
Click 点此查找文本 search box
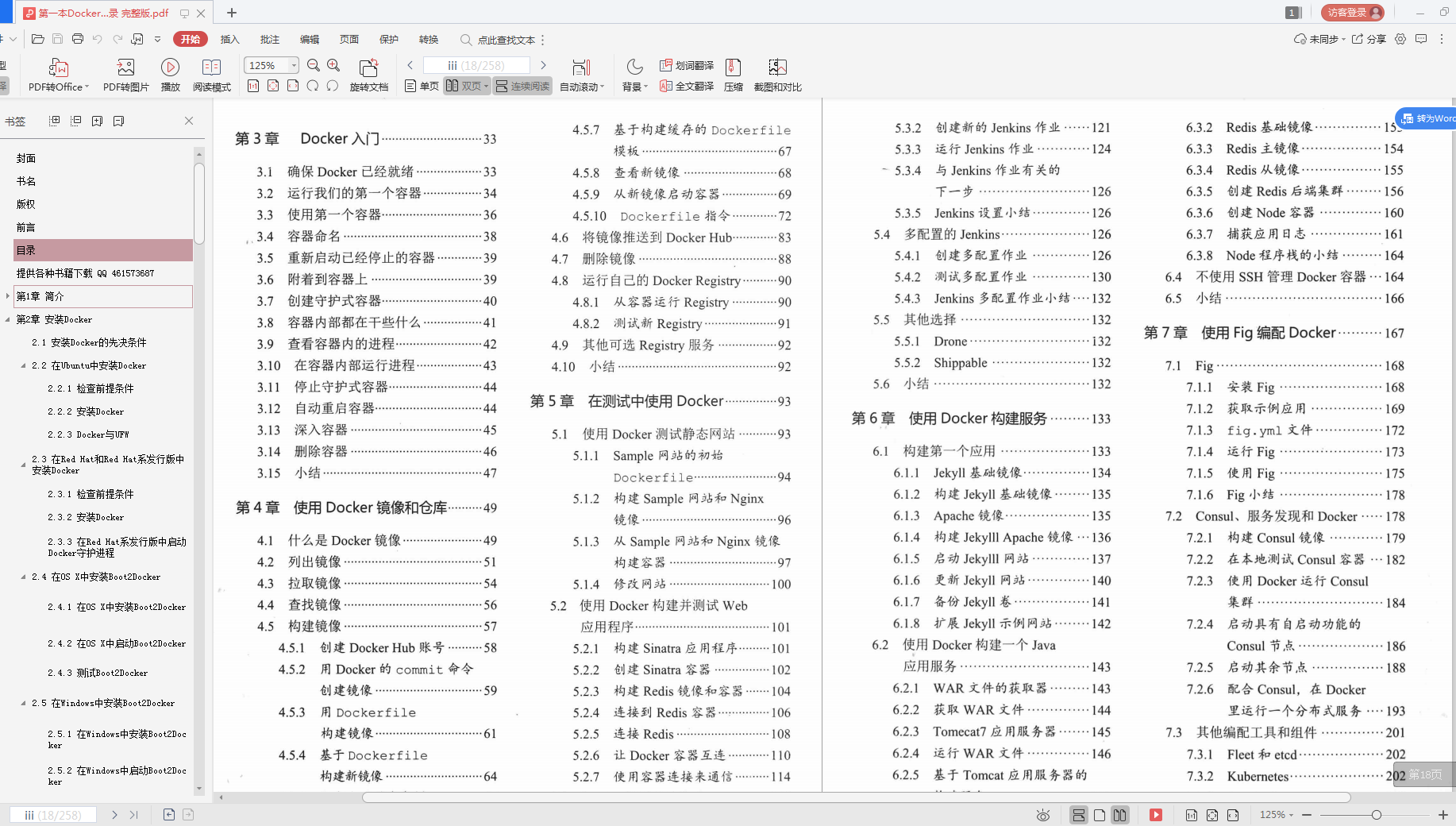point(499,40)
